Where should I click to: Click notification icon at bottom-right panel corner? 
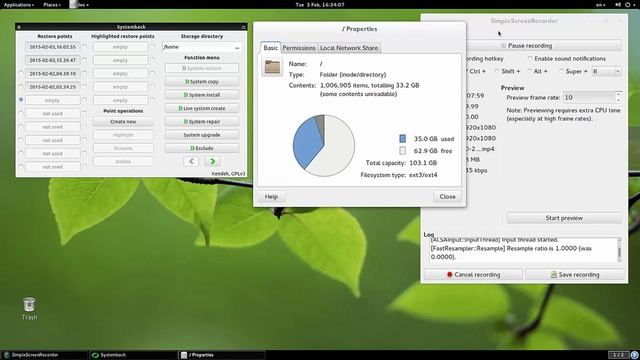point(634,355)
